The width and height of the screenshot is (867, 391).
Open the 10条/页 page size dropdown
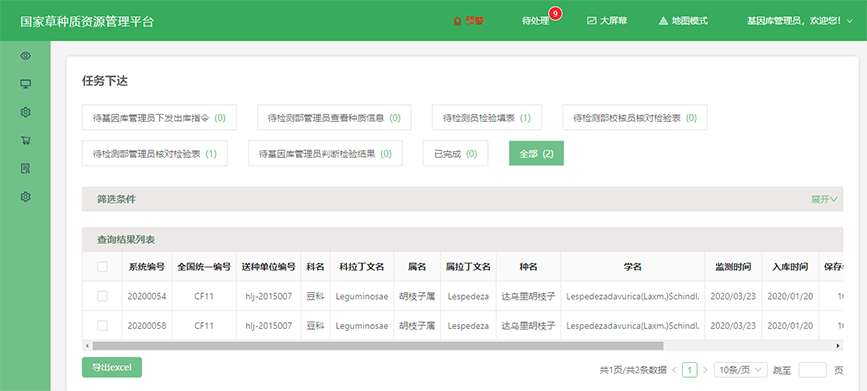coord(740,370)
